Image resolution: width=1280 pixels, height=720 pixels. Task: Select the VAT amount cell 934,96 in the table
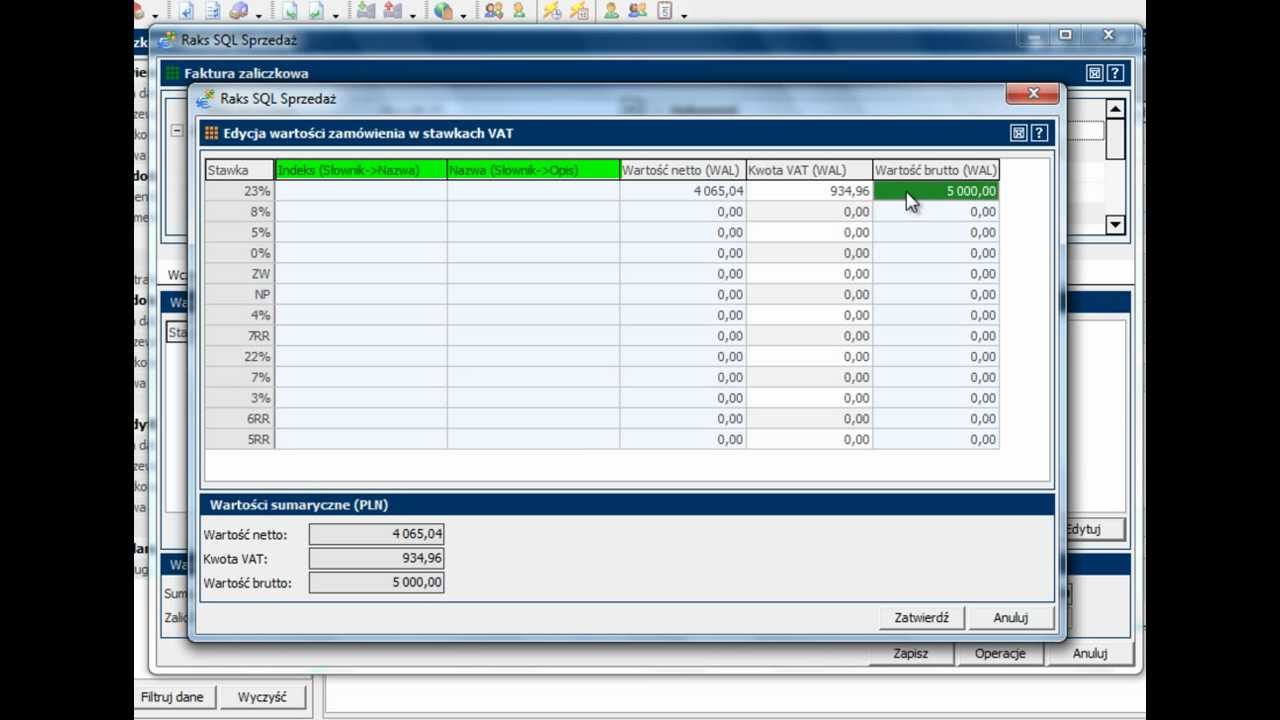[x=810, y=191]
